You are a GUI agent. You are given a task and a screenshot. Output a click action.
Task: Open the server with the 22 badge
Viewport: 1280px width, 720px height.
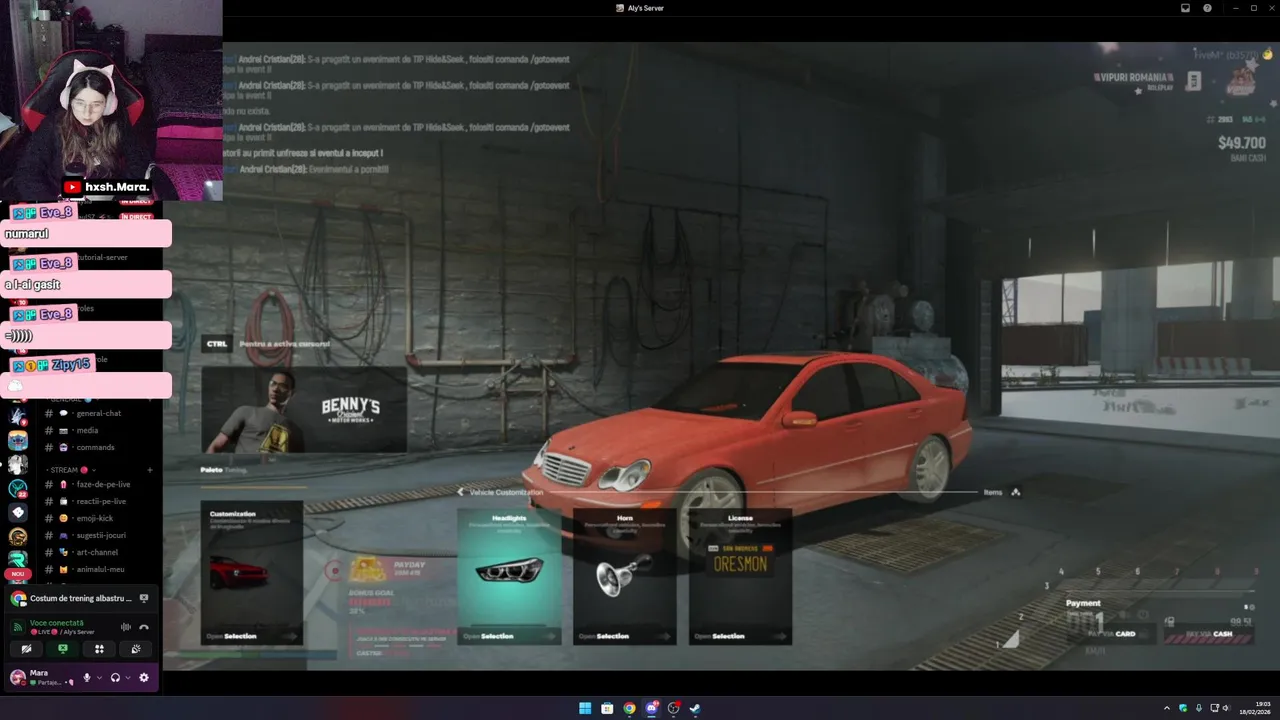tap(18, 488)
